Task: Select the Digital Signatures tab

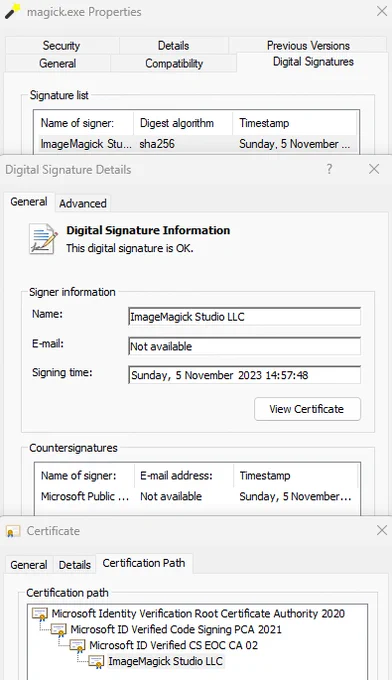Action: [313, 62]
